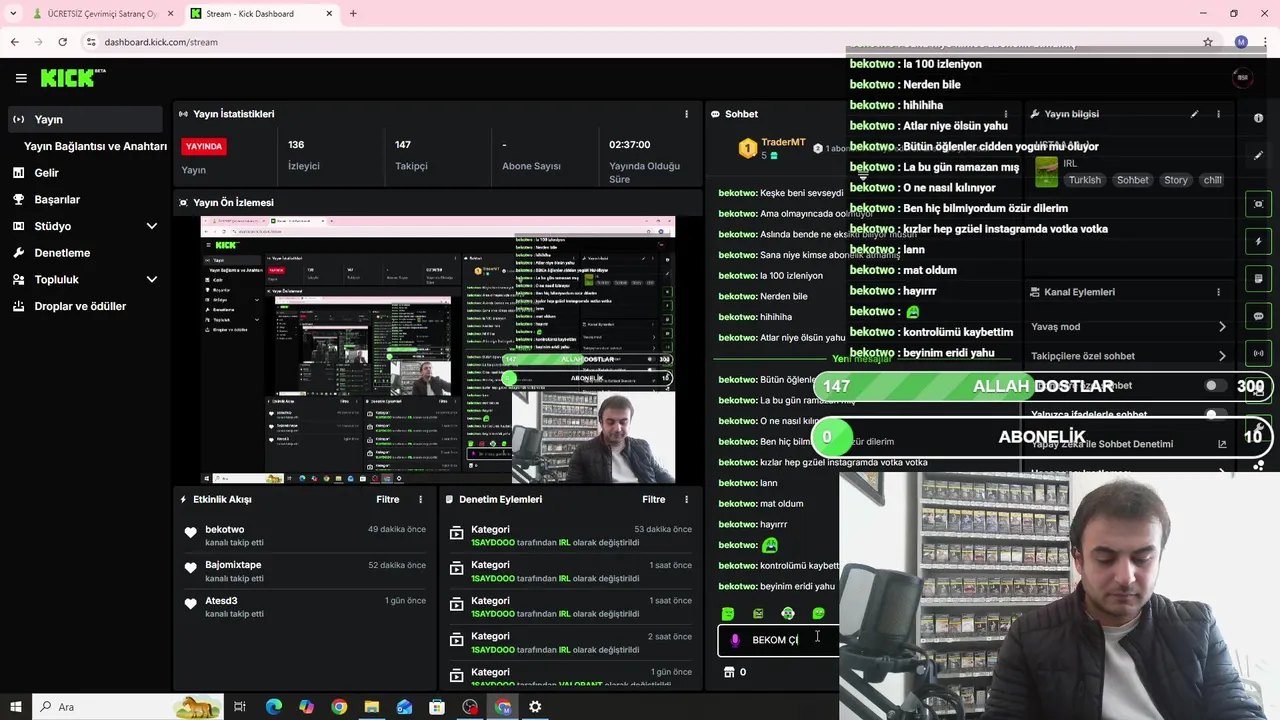Click the purple microphone icon in chat box

(x=735, y=640)
